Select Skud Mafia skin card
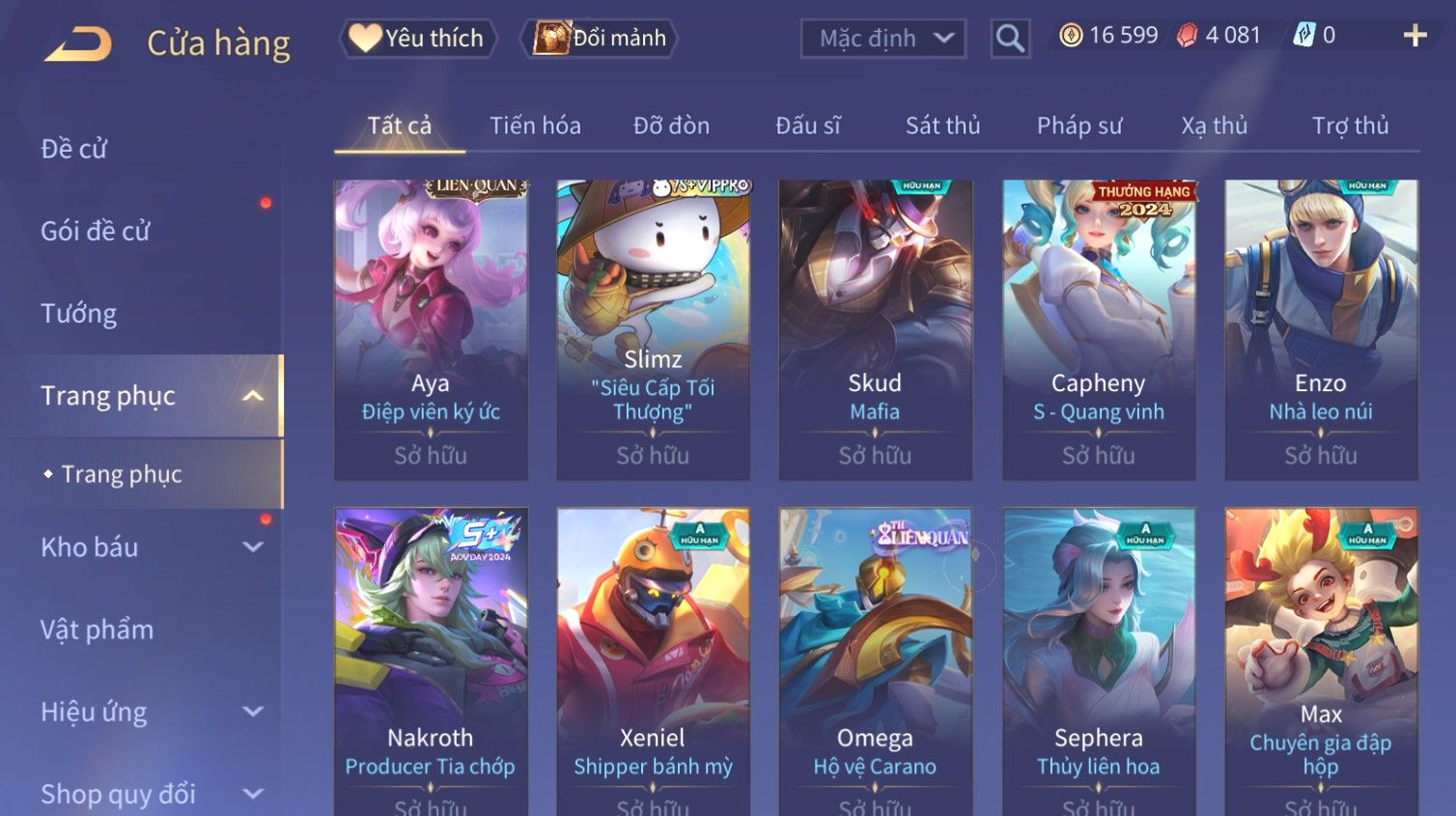 (x=876, y=330)
